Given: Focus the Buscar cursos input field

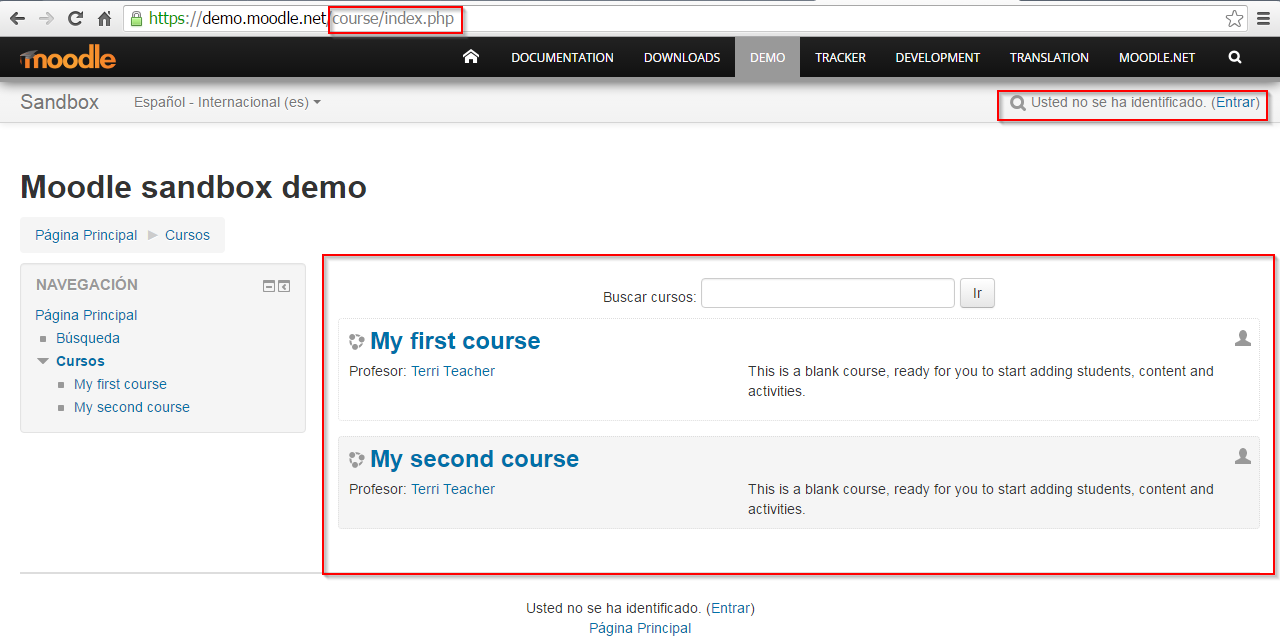Looking at the screenshot, I should coord(828,293).
